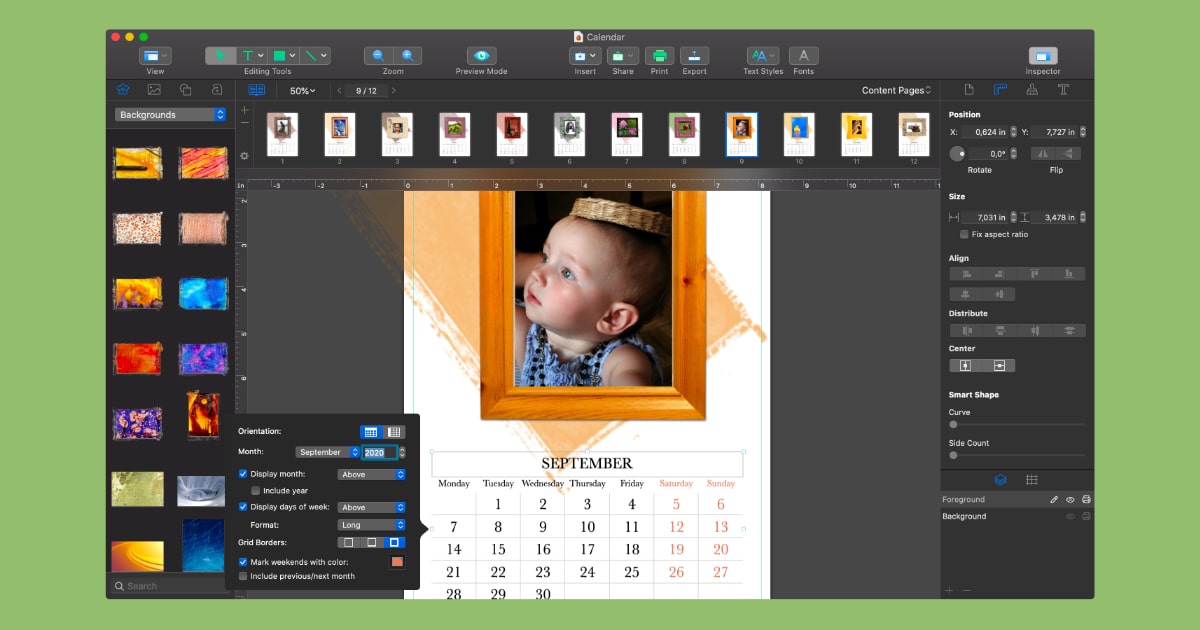Click the weekend color swatch
This screenshot has height=630, width=1200.
point(397,562)
